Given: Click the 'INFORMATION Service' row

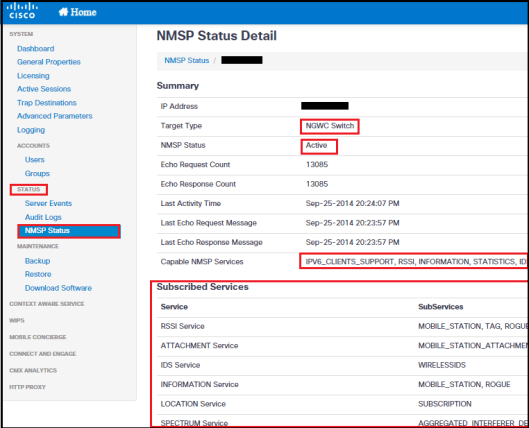Looking at the screenshot, I should 342,384.
